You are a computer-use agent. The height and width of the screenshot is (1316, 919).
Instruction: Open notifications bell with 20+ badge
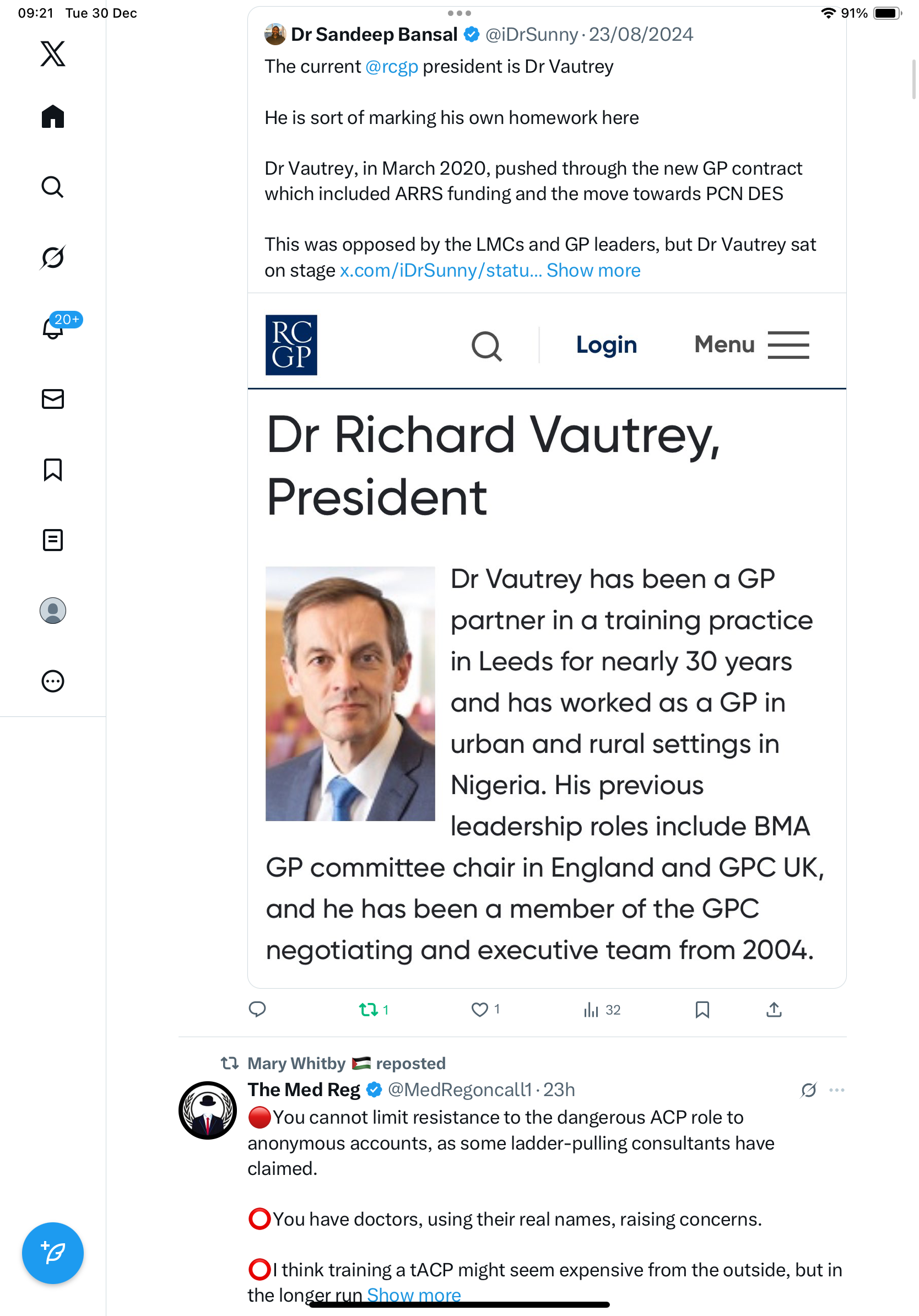(x=53, y=328)
